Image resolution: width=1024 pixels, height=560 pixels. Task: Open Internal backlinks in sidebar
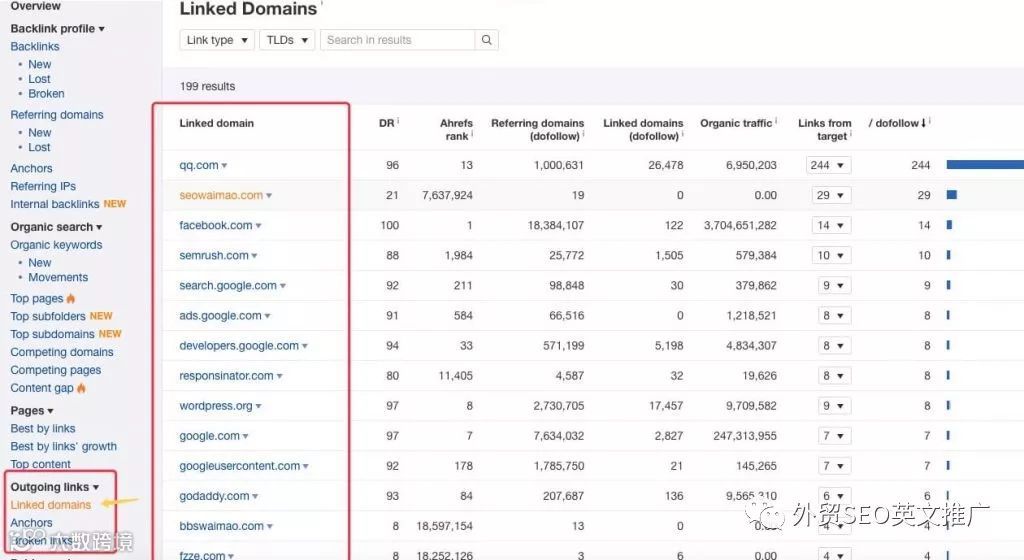[x=55, y=204]
